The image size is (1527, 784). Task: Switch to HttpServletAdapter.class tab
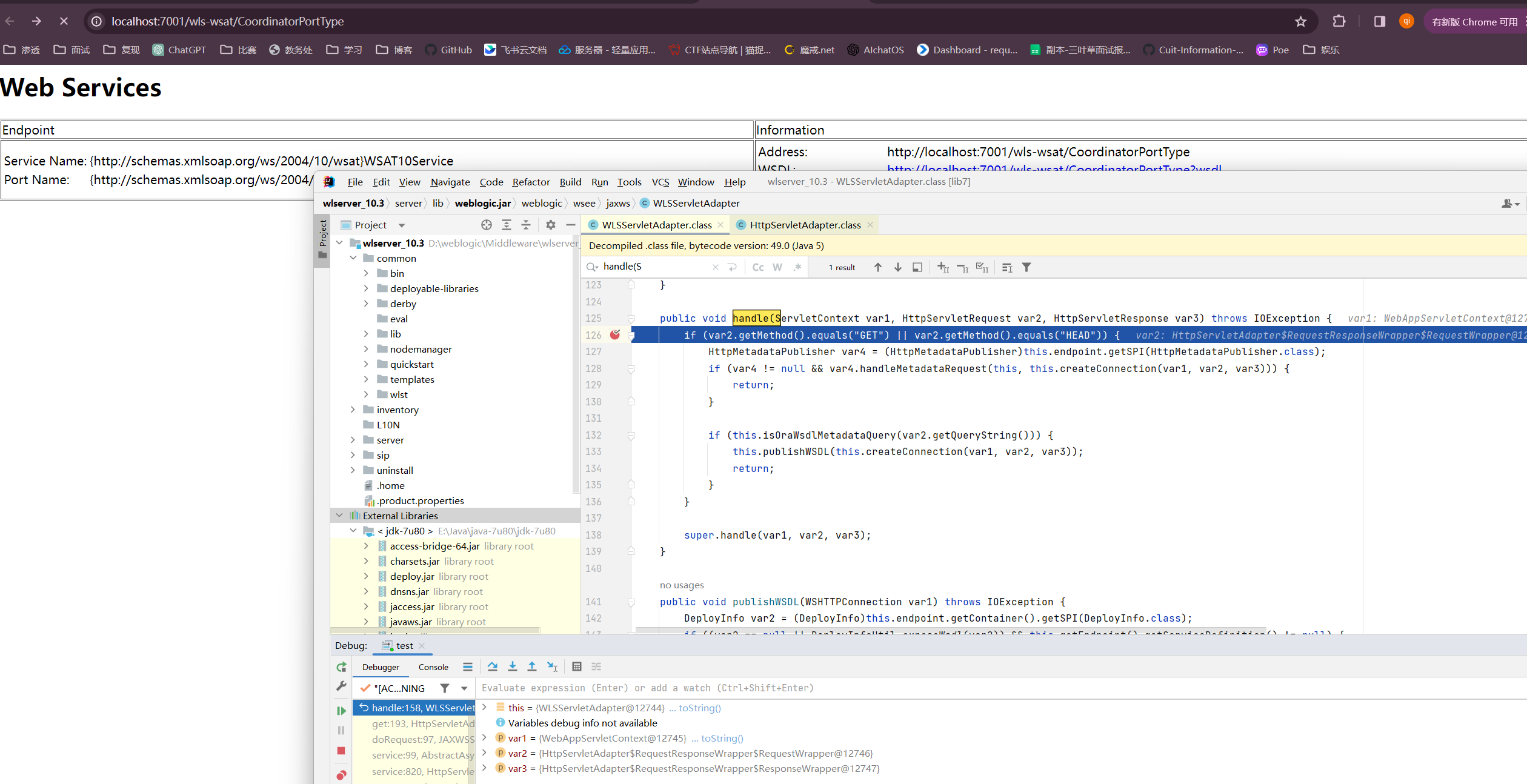click(x=805, y=225)
